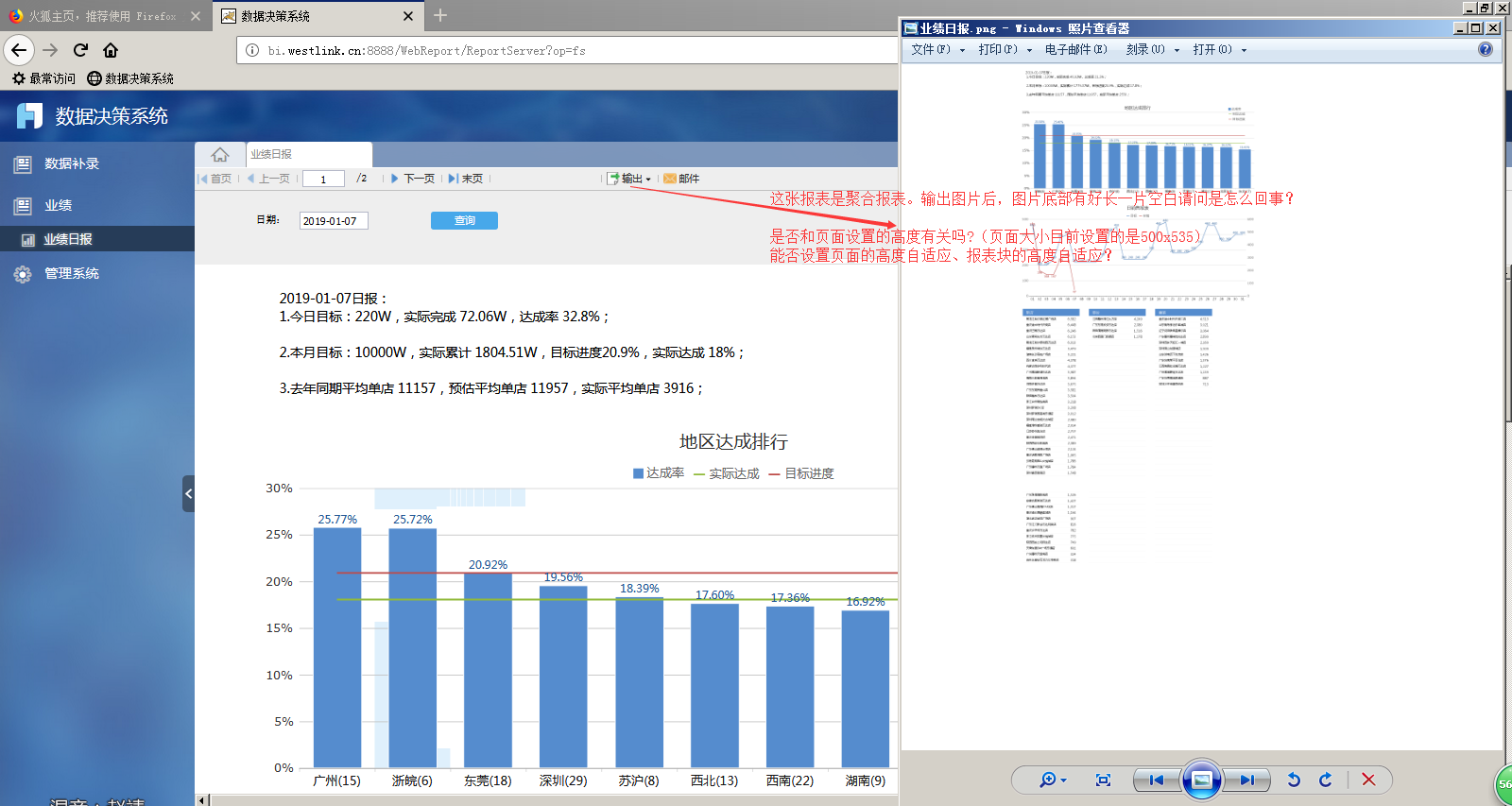1512x806 pixels.
Task: Click the photo viewer zoom magnifier
Action: pyautogui.click(x=1049, y=780)
